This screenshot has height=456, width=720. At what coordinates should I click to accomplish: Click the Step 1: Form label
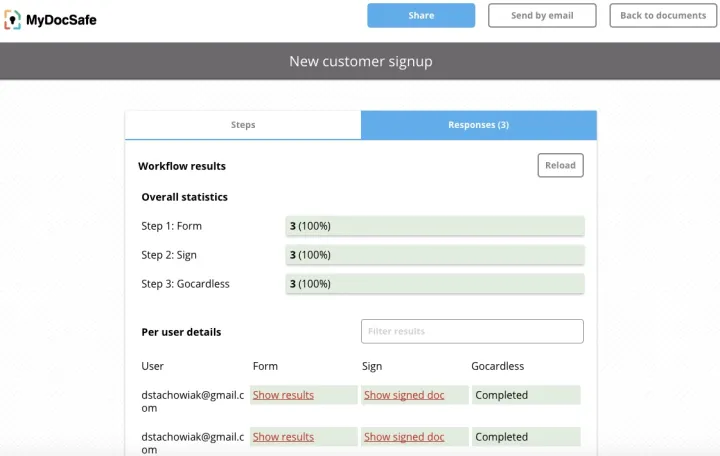(171, 226)
